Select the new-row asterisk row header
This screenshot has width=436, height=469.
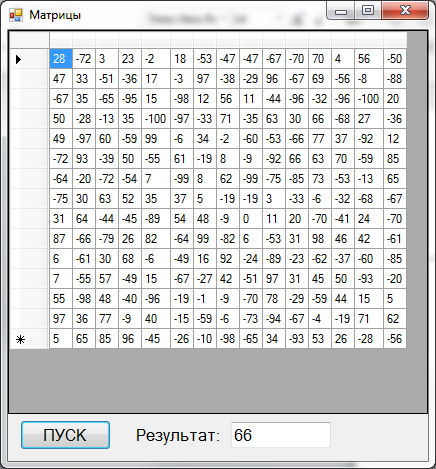(29, 339)
